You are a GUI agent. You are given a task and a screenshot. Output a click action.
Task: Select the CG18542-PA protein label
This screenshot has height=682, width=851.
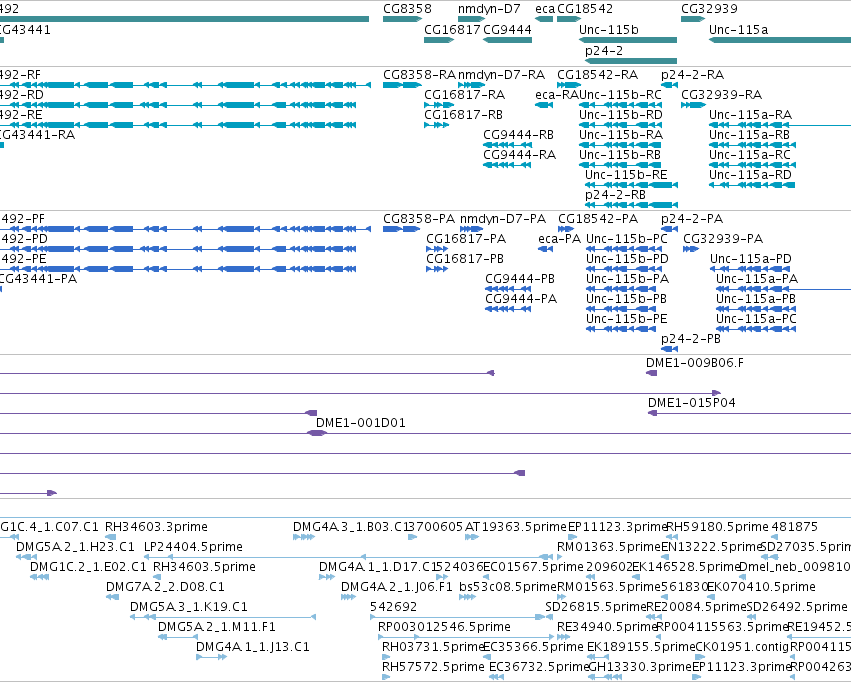click(598, 219)
